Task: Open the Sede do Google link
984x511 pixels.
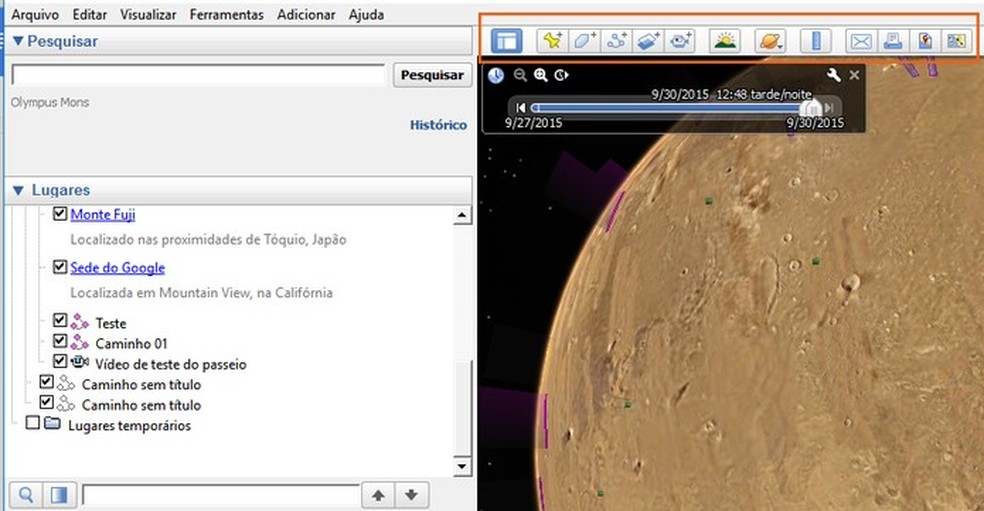Action: point(117,268)
